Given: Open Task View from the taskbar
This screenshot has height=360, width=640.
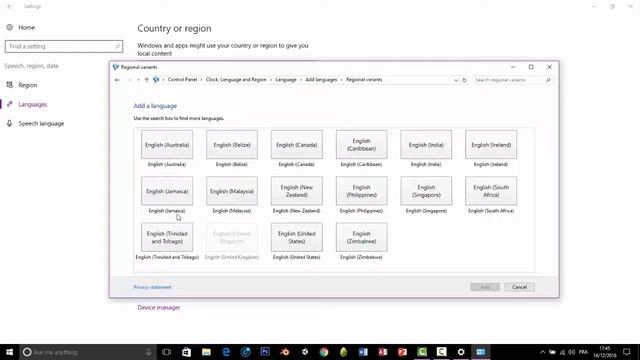Looking at the screenshot, I should coord(166,352).
